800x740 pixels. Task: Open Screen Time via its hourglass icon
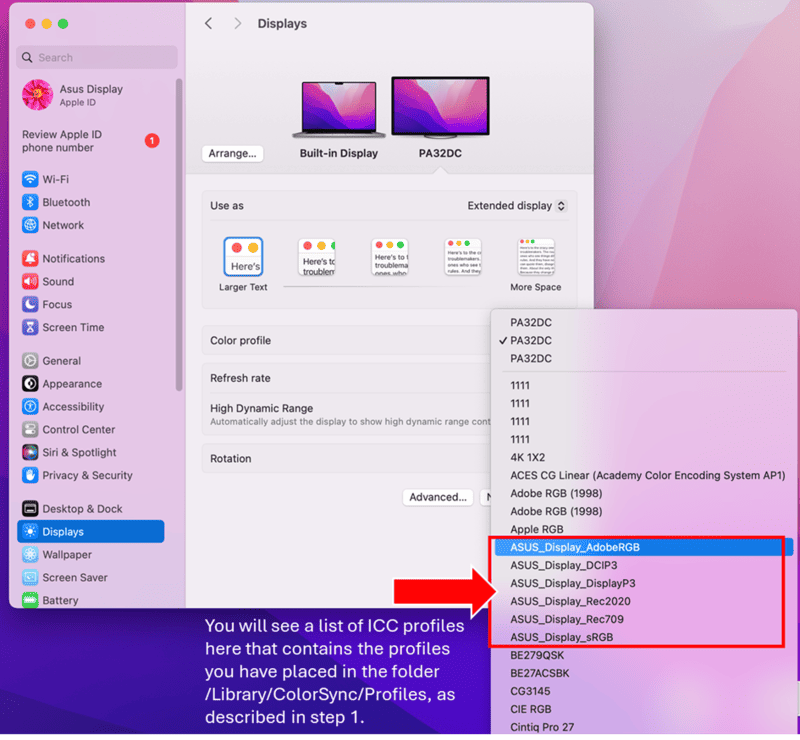[x=30, y=328]
